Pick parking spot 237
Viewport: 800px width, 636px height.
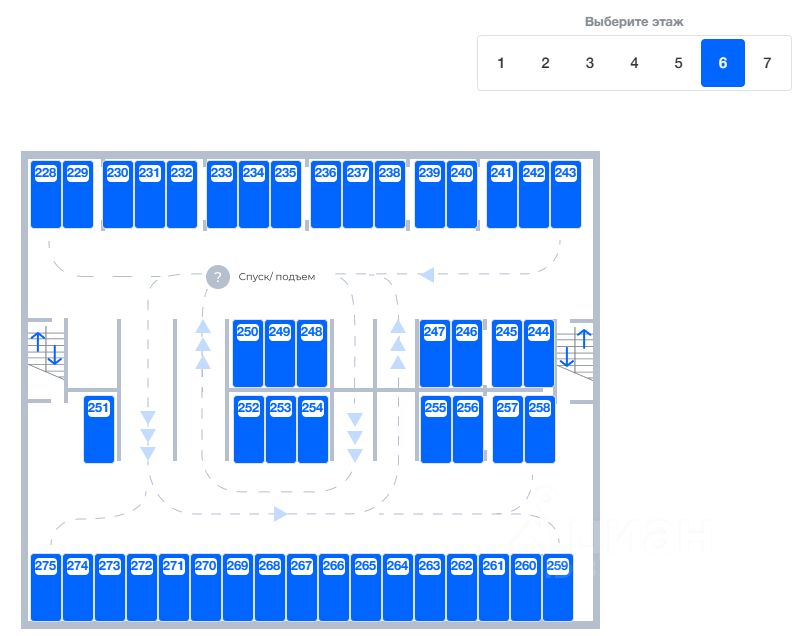coord(358,194)
